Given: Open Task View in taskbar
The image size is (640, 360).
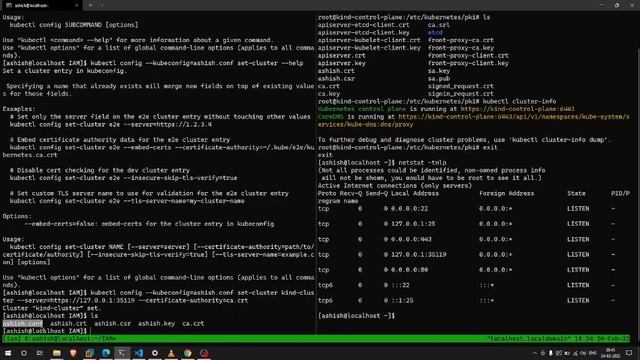Looking at the screenshot, I should click(x=40, y=353).
